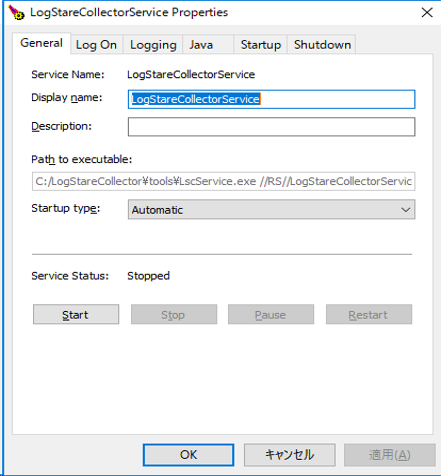Open the Automatic startup type combo box
The width and height of the screenshot is (441, 476).
(x=271, y=209)
